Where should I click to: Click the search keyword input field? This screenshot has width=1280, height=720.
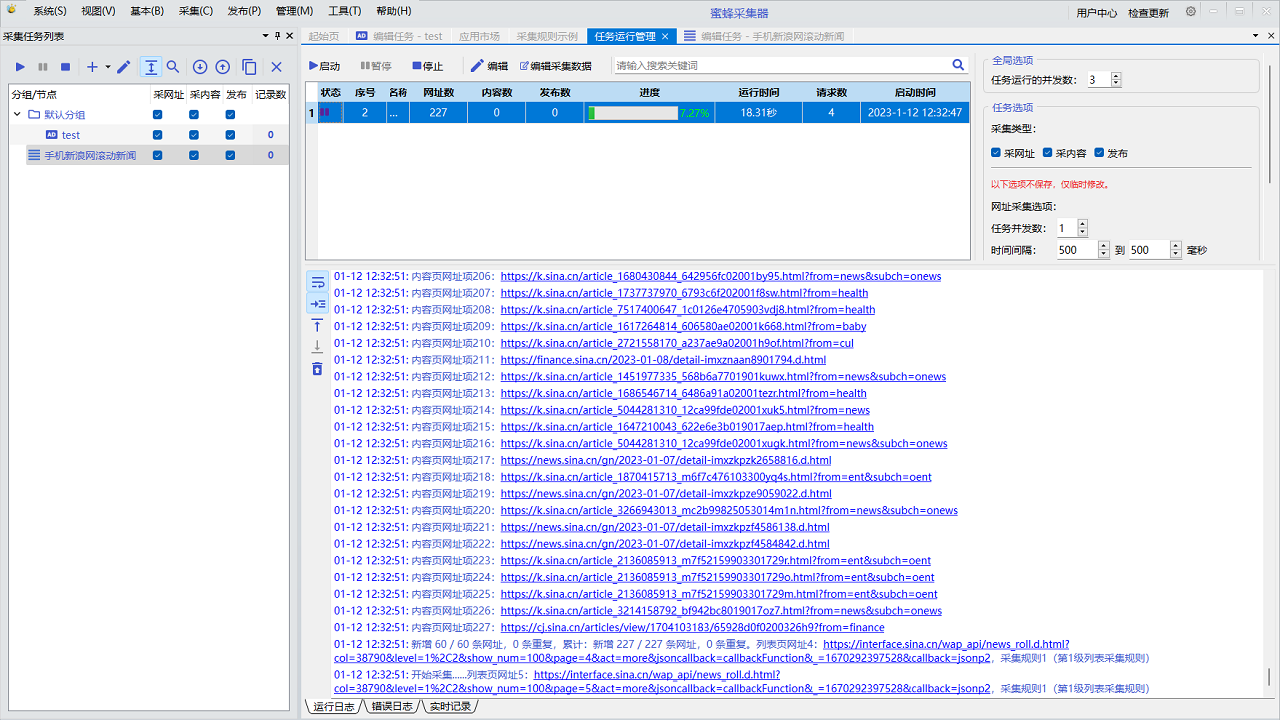click(x=780, y=65)
